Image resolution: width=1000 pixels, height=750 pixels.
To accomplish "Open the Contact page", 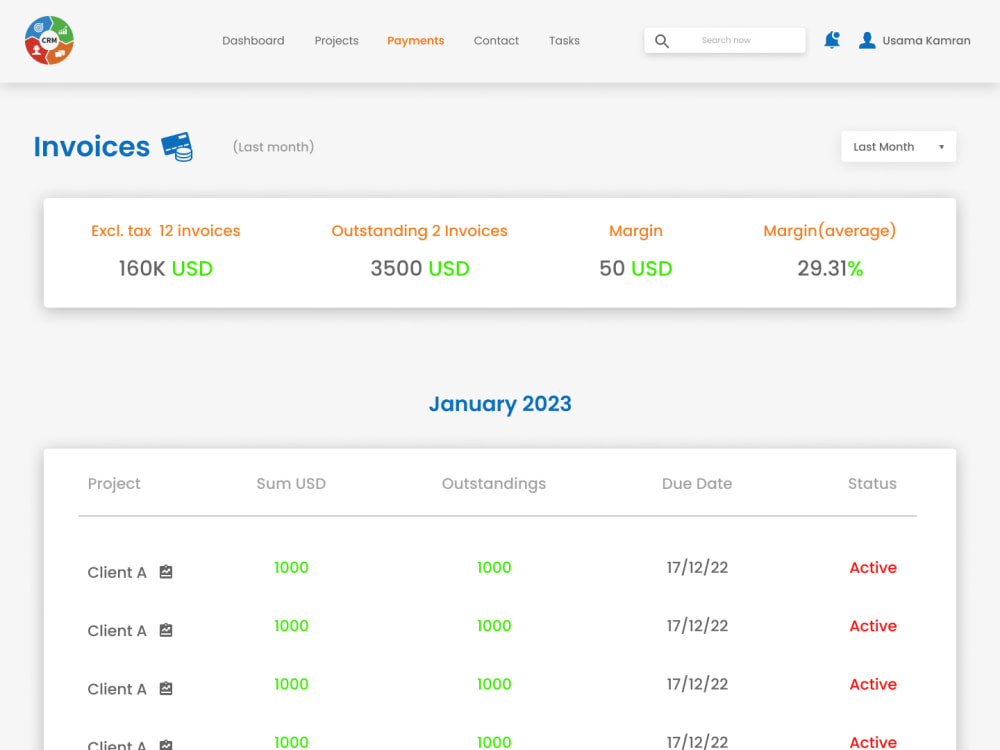I will [496, 40].
